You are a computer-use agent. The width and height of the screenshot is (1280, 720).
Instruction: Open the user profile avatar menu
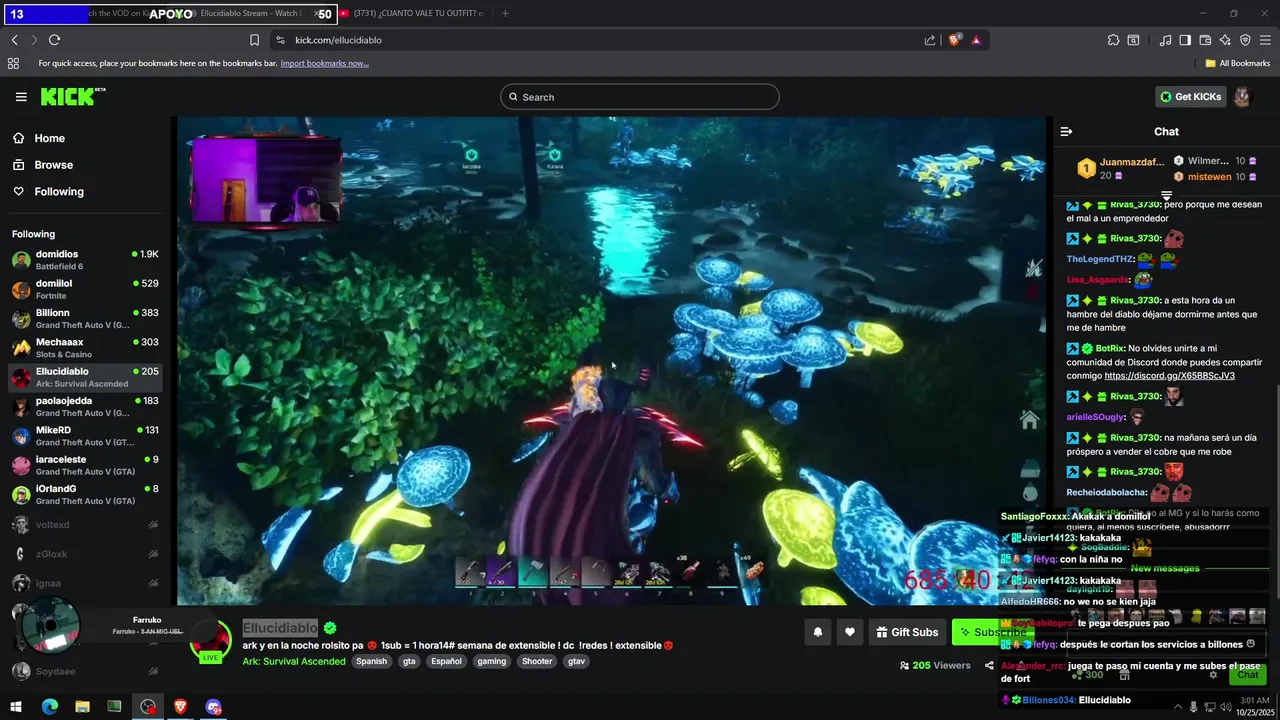(x=1242, y=97)
